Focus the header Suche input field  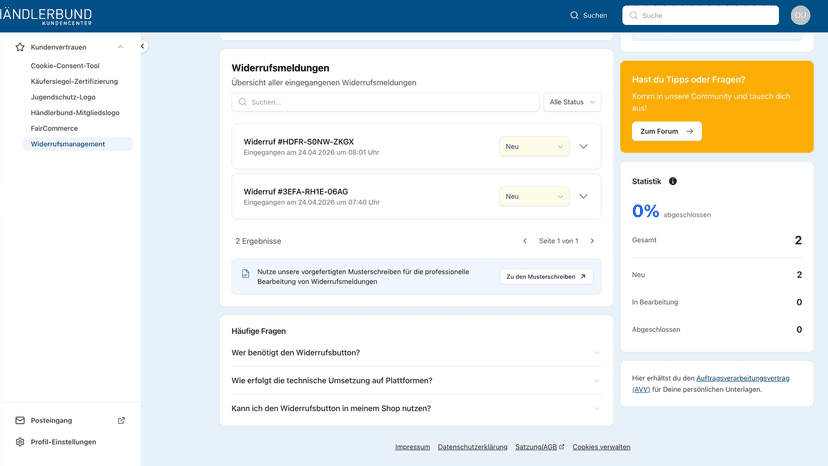tap(700, 15)
